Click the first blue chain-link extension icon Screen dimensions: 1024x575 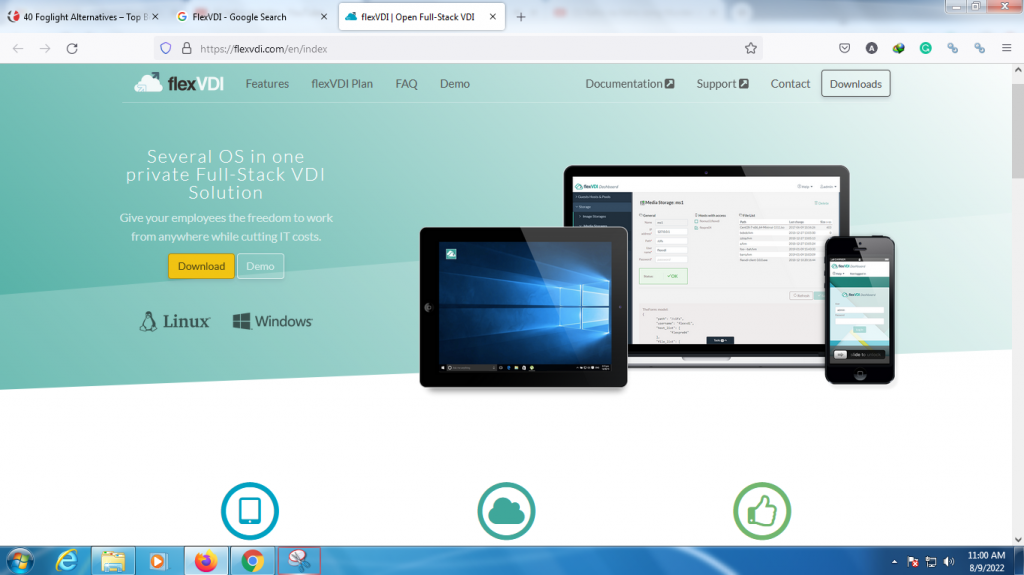point(953,48)
